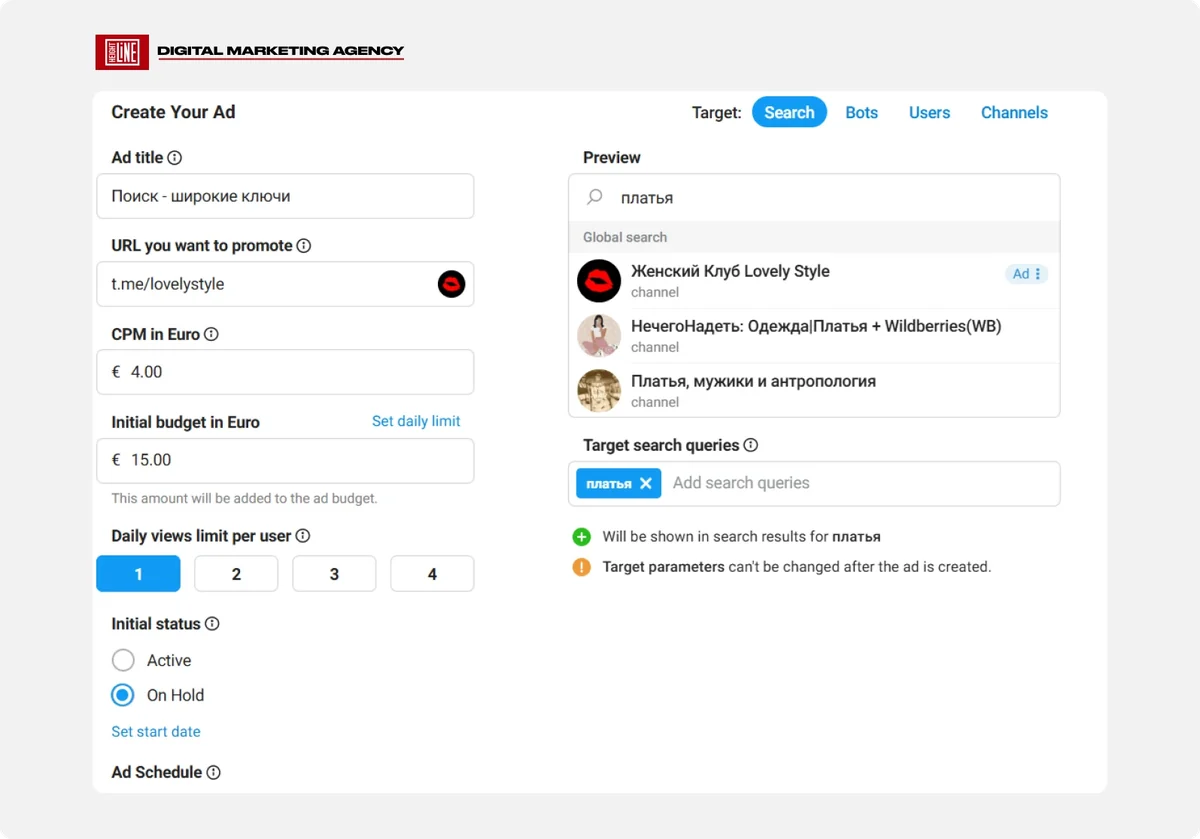1200x839 pixels.
Task: Set daily views limit to 2
Action: (x=236, y=574)
